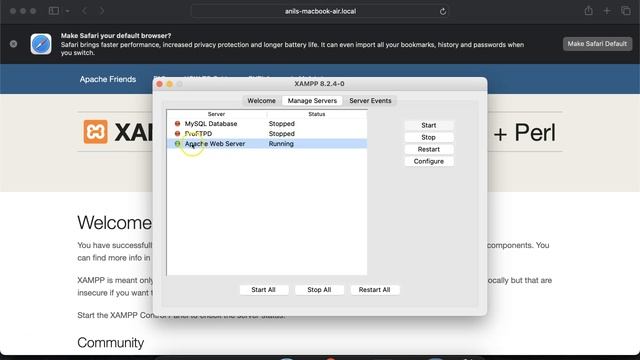Open the sidebar options dropdown arrow
640x360 pixels.
[67, 11]
